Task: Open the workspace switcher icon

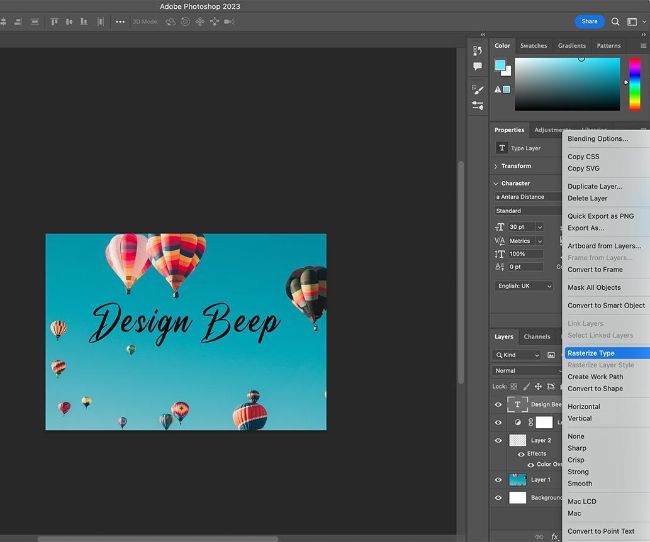Action: tap(632, 21)
